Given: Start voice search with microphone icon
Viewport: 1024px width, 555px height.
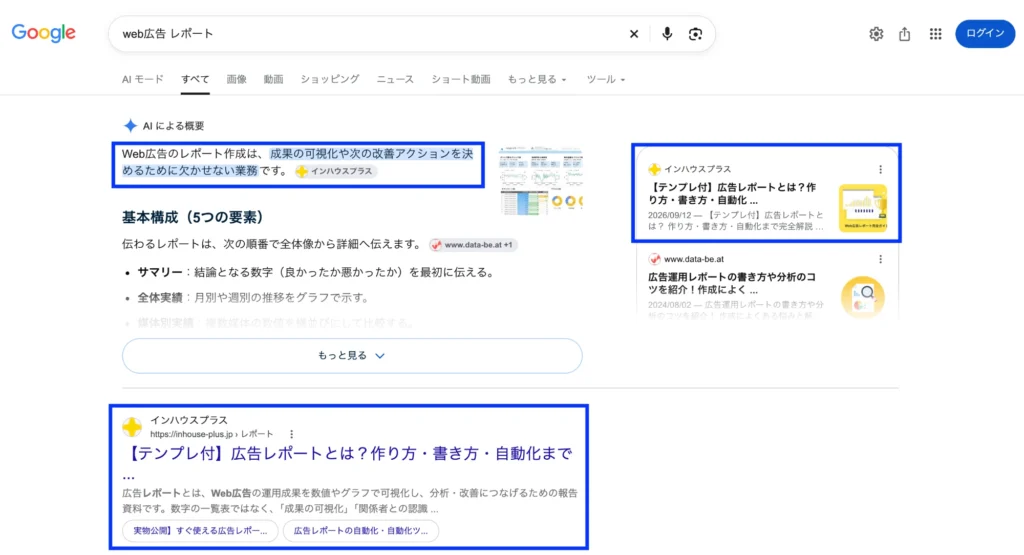Looking at the screenshot, I should point(667,34).
